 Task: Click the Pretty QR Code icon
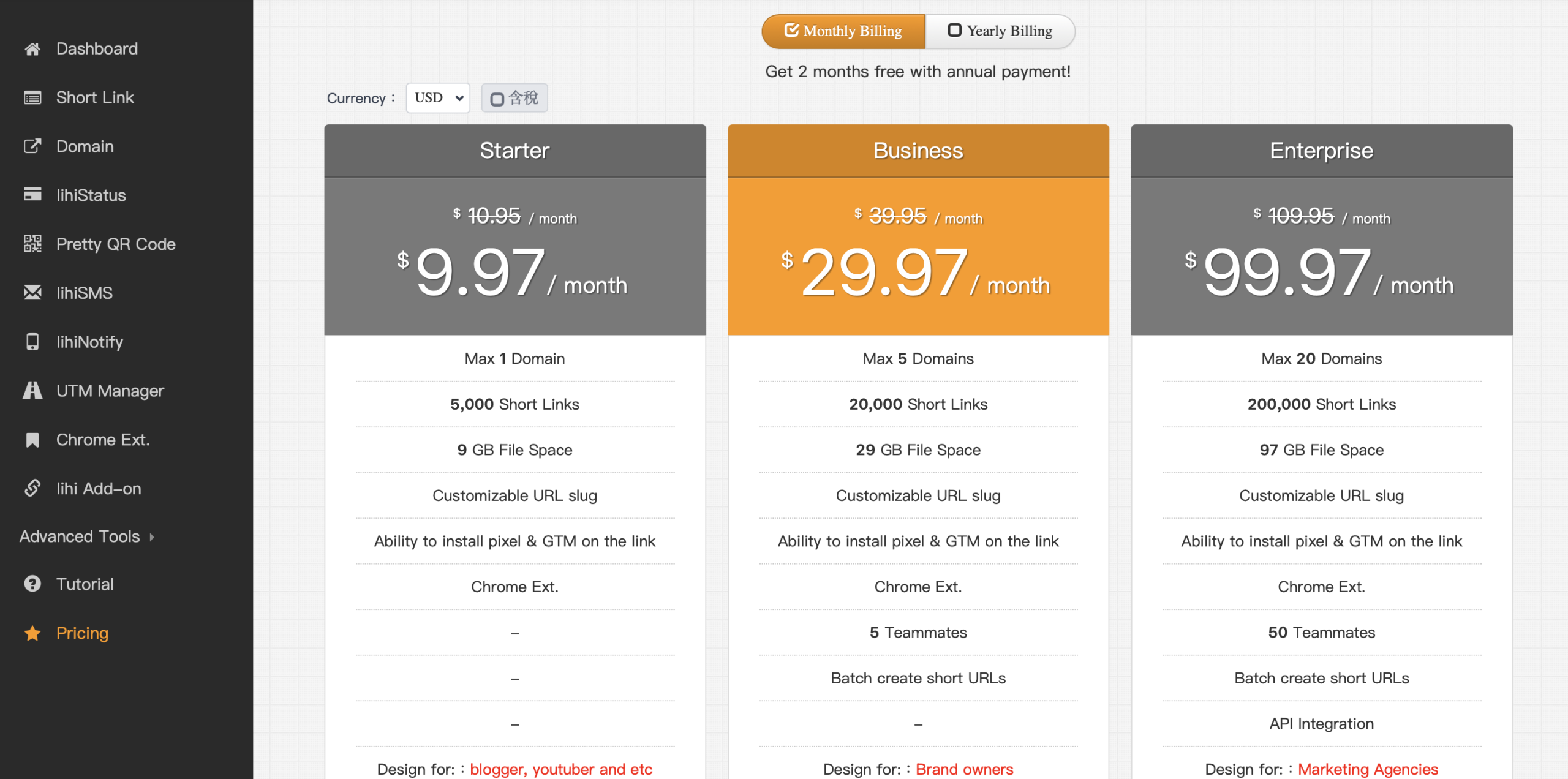point(32,244)
